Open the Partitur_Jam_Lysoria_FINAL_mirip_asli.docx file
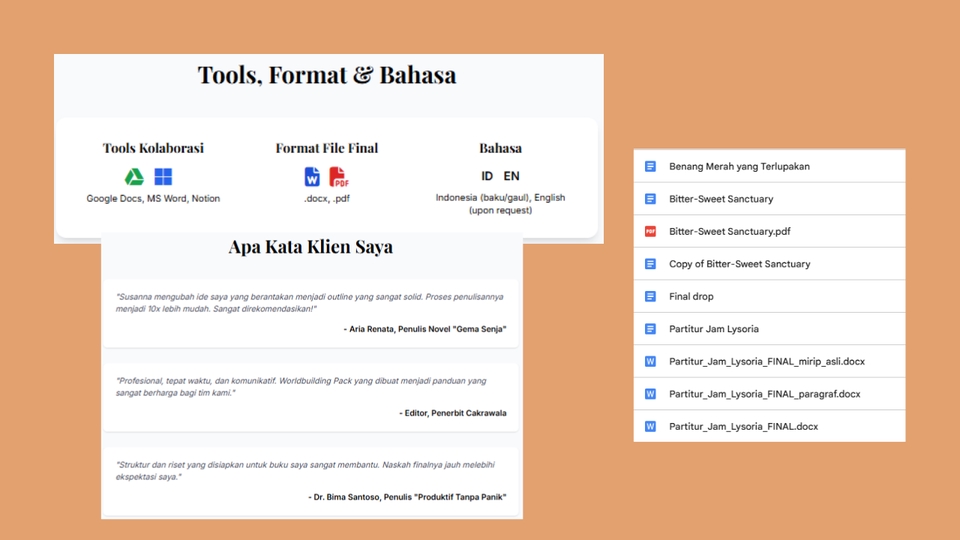The width and height of the screenshot is (960, 540). [x=766, y=361]
